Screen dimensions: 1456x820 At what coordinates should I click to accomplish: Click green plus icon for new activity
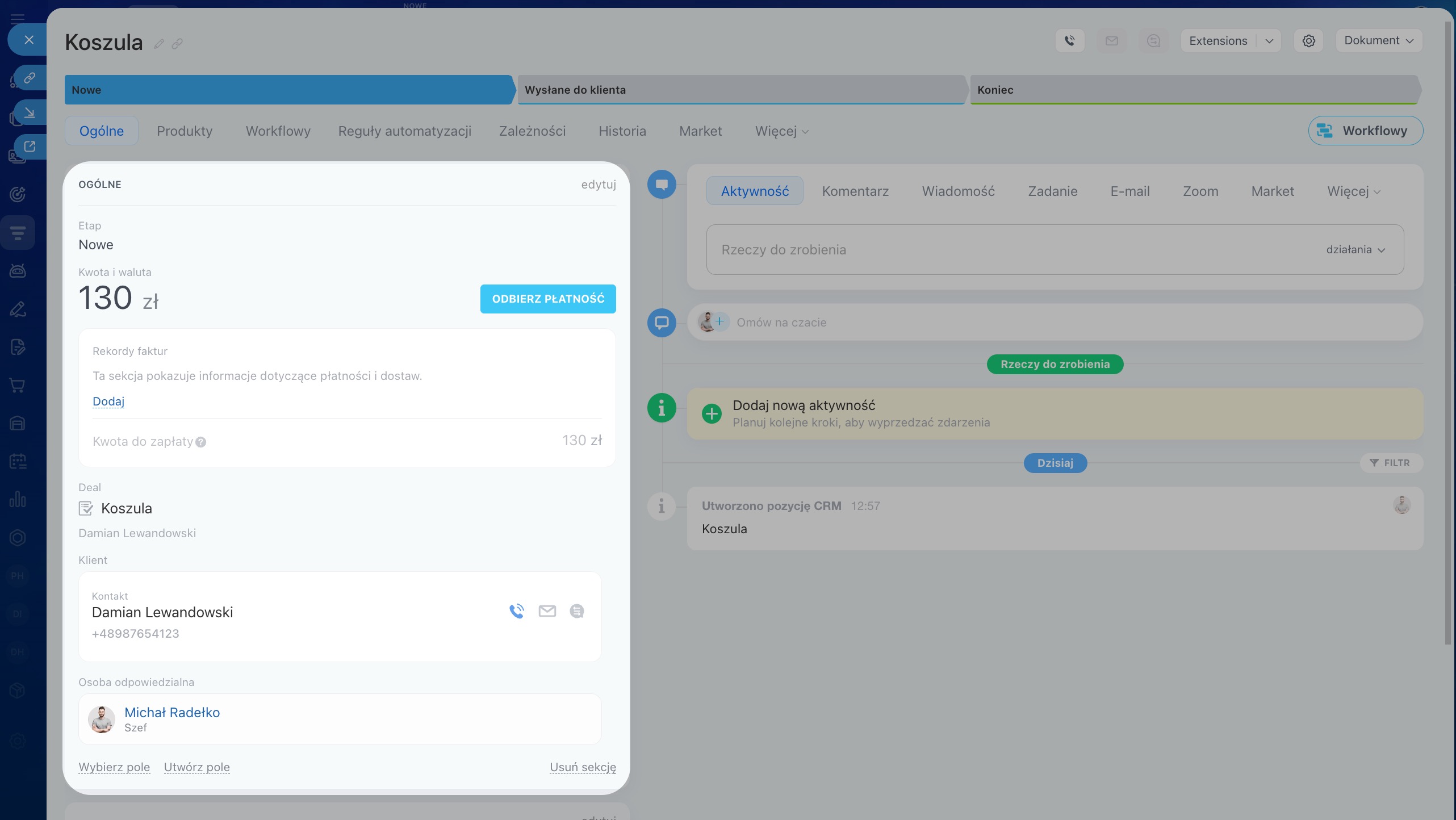point(712,413)
